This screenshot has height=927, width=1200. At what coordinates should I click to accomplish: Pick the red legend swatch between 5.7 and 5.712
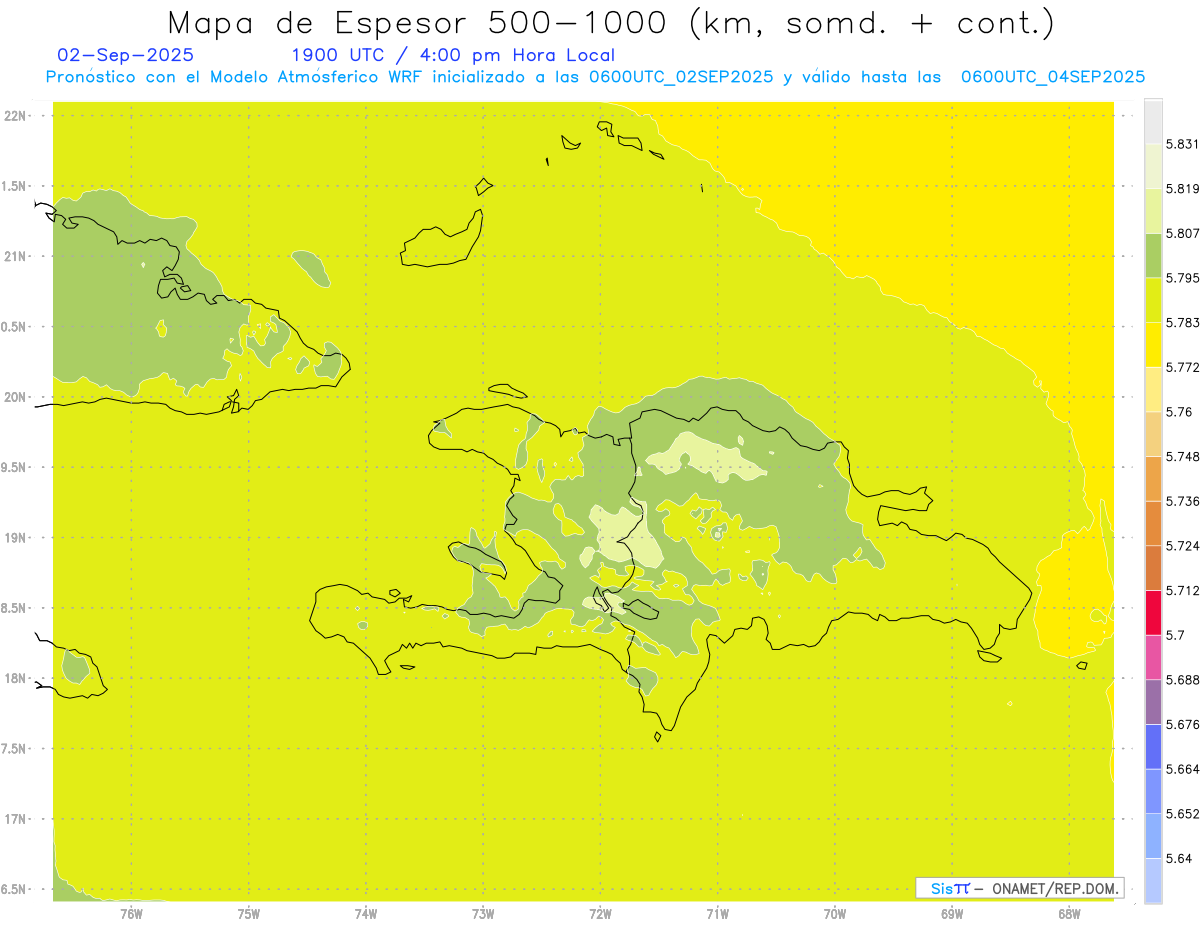pyautogui.click(x=1153, y=613)
